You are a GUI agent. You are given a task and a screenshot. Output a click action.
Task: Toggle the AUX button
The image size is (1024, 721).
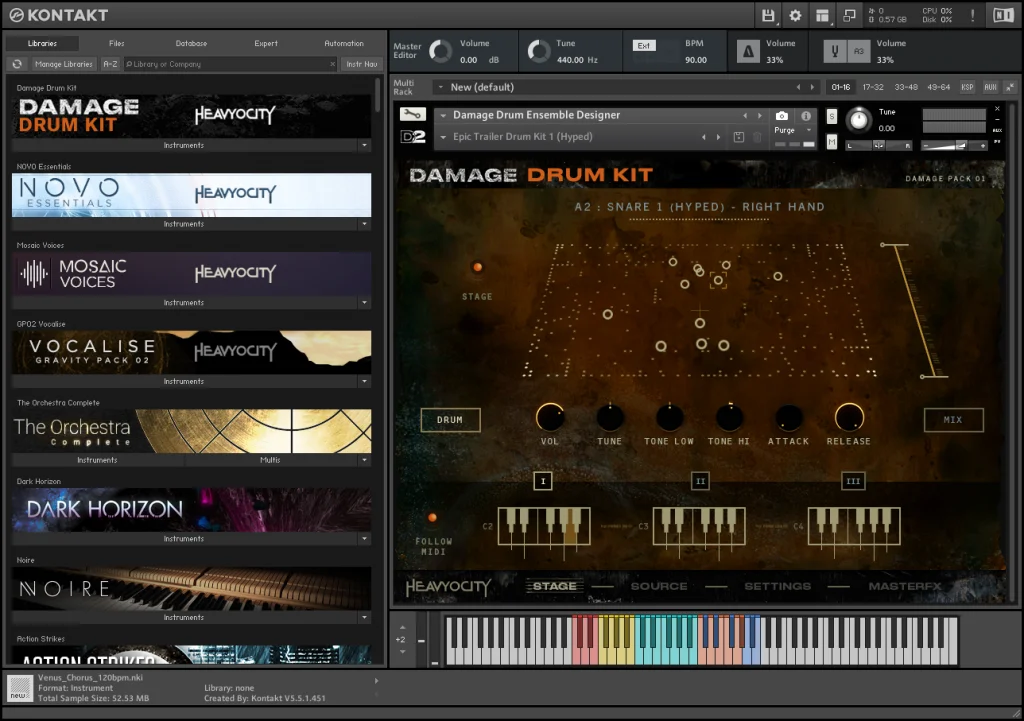tap(991, 87)
